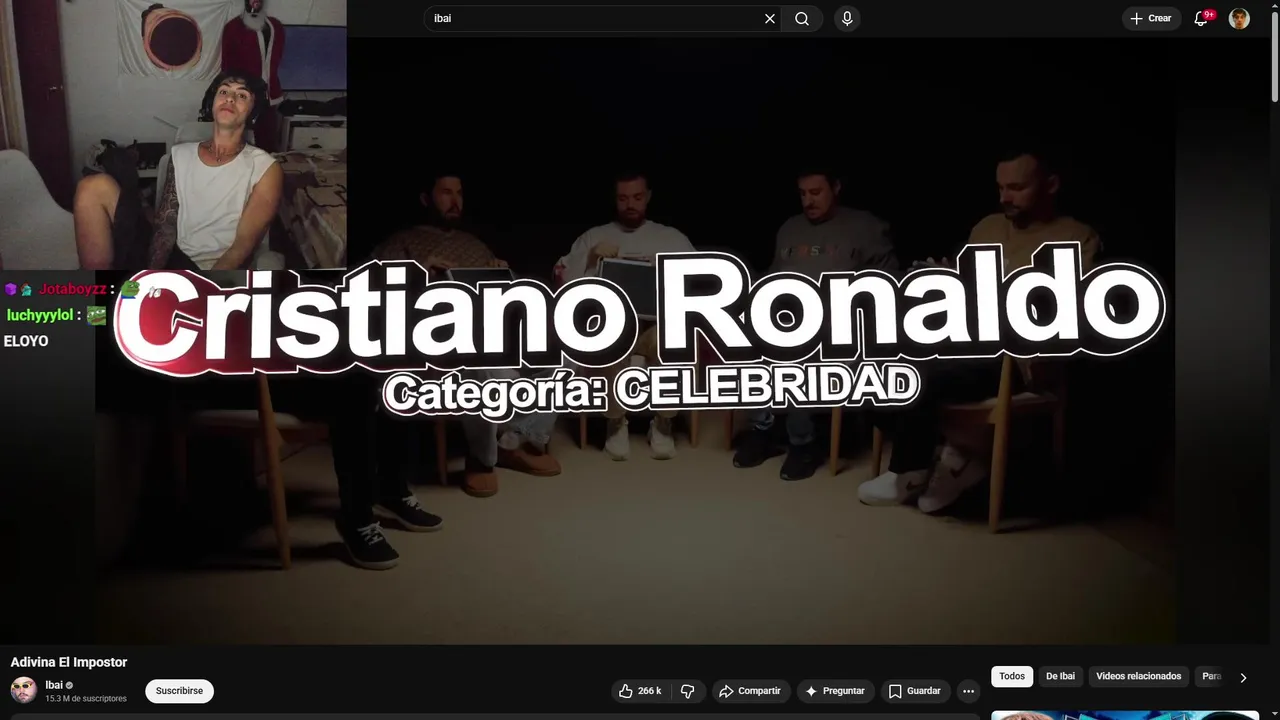Click the luchyyylol chat username

coord(40,315)
